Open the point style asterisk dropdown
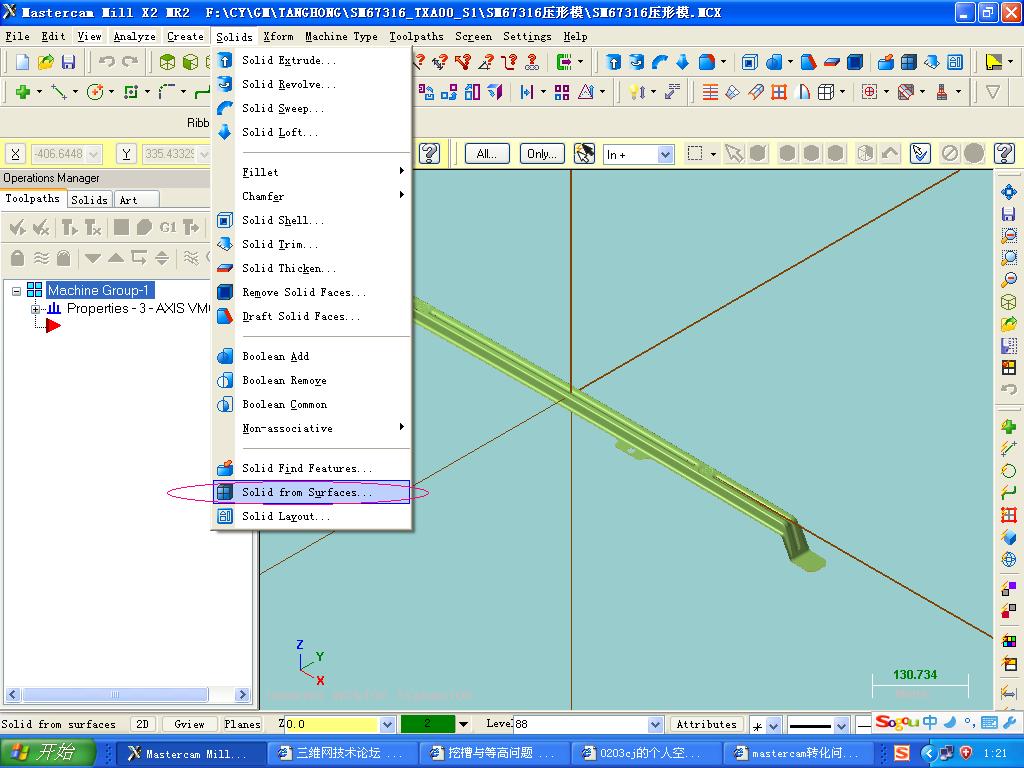 [x=774, y=725]
